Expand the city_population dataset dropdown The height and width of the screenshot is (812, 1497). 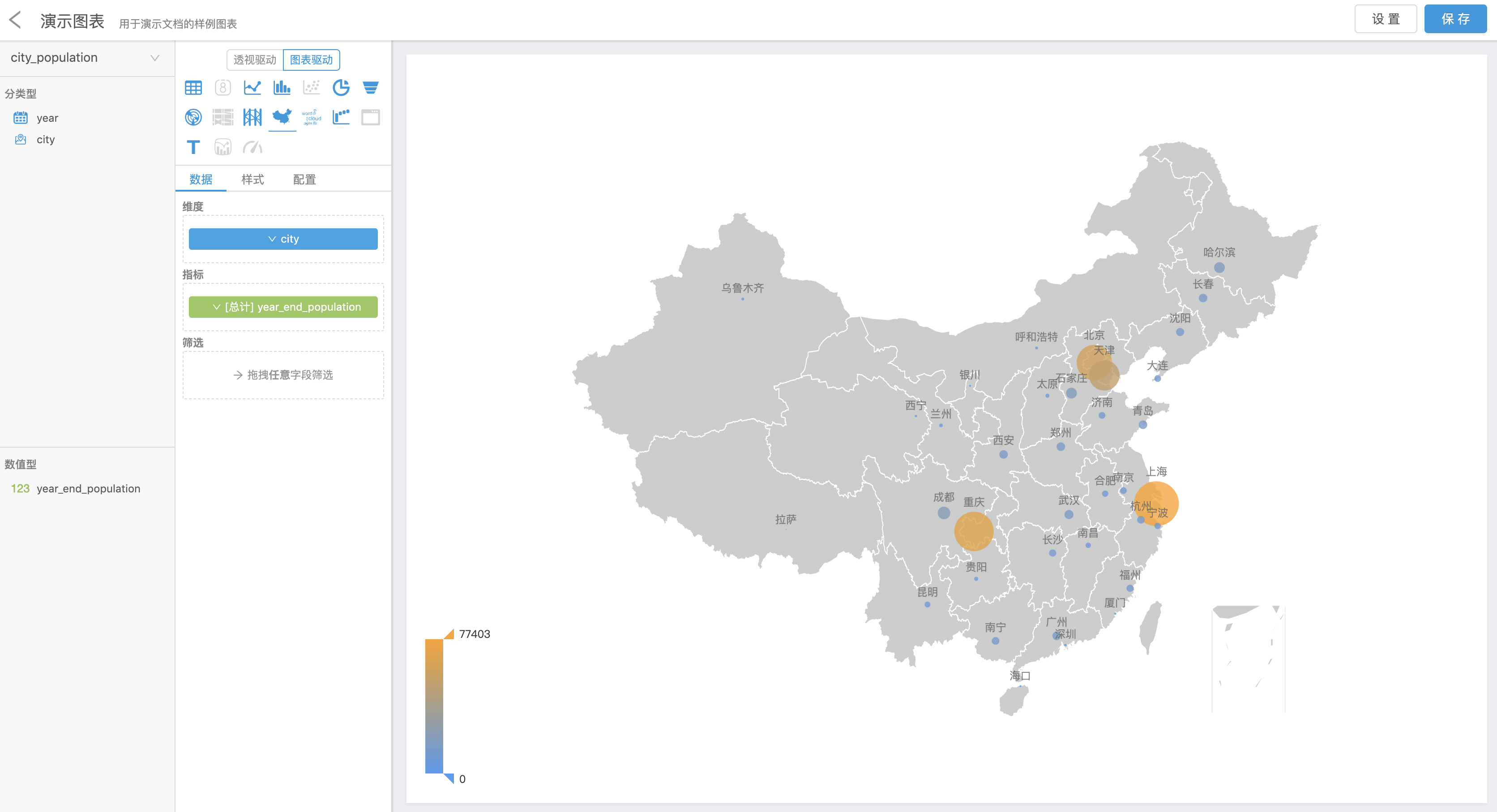point(154,58)
